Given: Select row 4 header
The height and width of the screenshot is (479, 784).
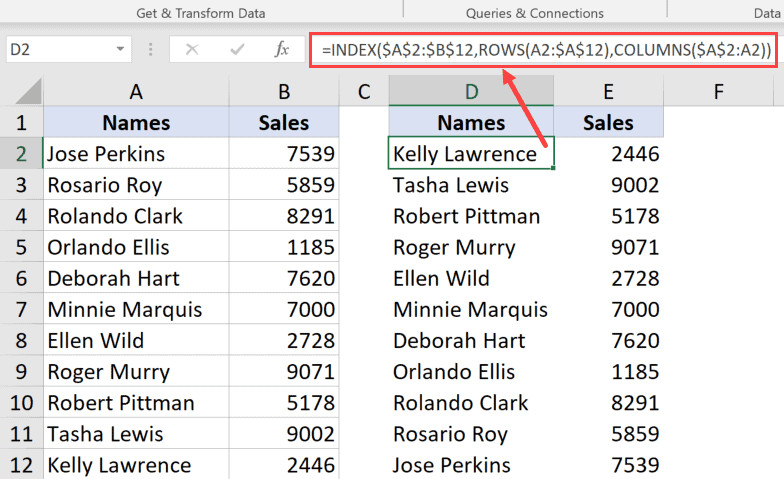Looking at the screenshot, I should click(22, 216).
